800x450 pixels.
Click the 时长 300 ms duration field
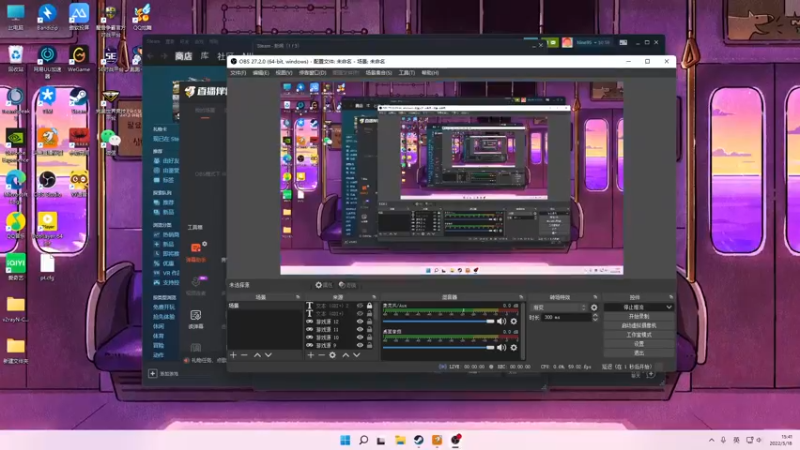565,317
